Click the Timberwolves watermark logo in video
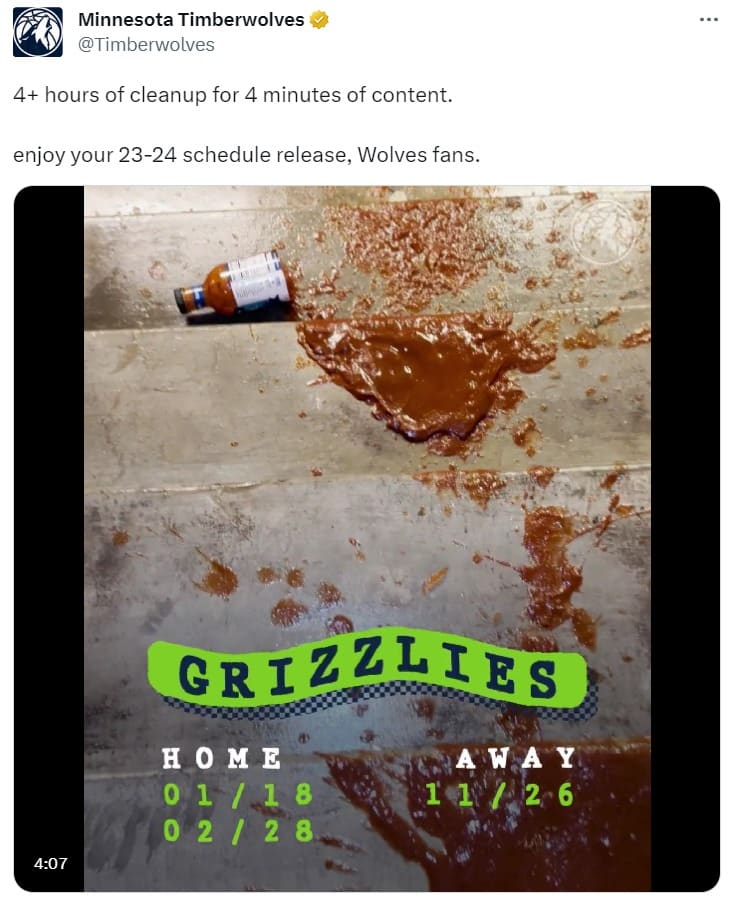This screenshot has width=729, height=901. (x=603, y=231)
